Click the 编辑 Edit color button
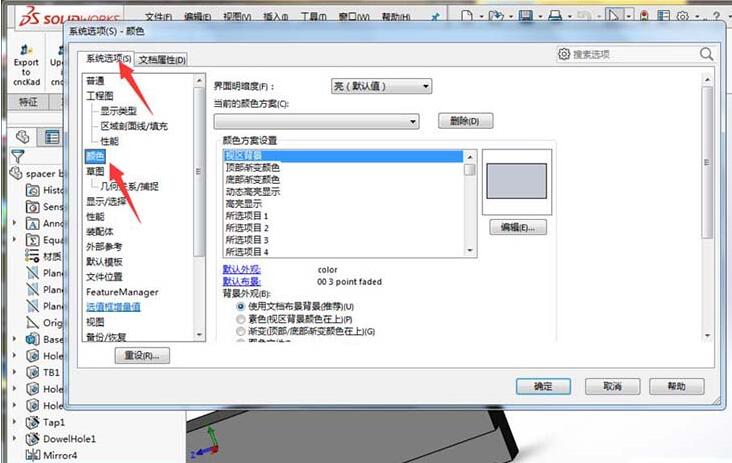The image size is (732, 463). 518,227
